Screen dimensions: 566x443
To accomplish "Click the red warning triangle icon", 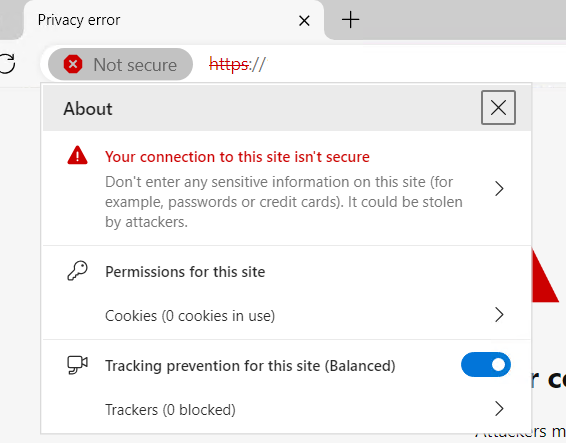I will [77, 155].
